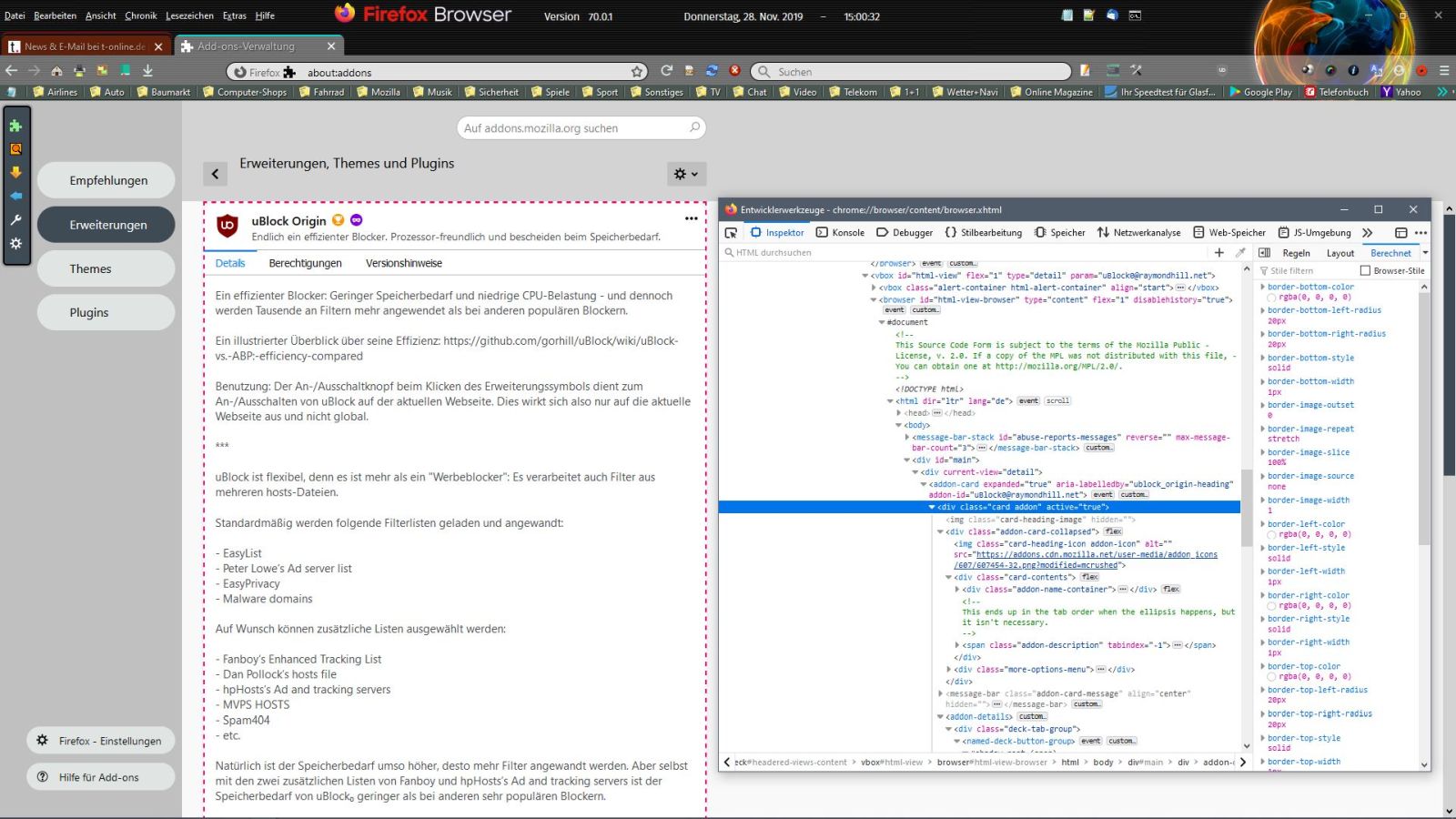Switch to the Berechtigungen tab
Viewport: 1456px width, 819px height.
pos(305,264)
